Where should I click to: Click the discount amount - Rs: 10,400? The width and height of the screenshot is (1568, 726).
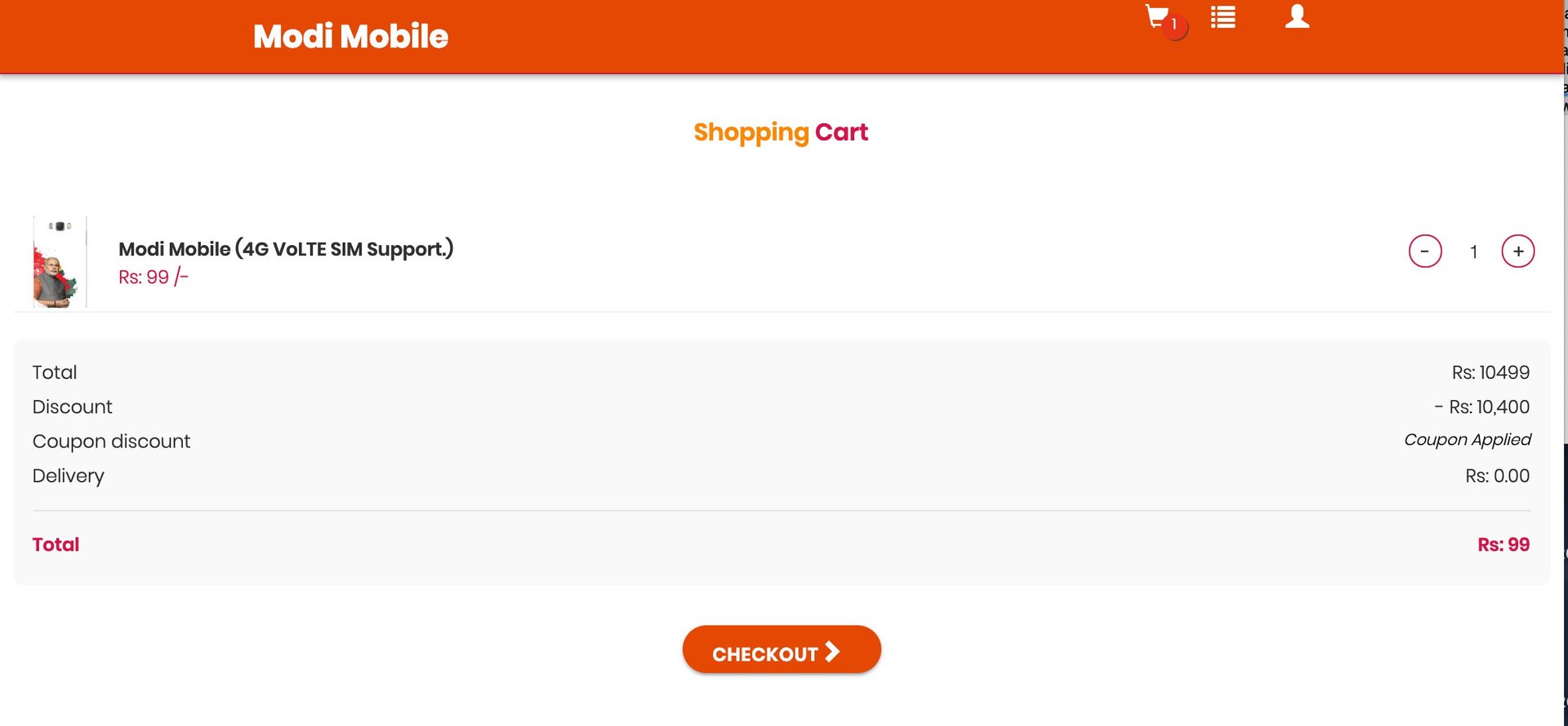1482,407
